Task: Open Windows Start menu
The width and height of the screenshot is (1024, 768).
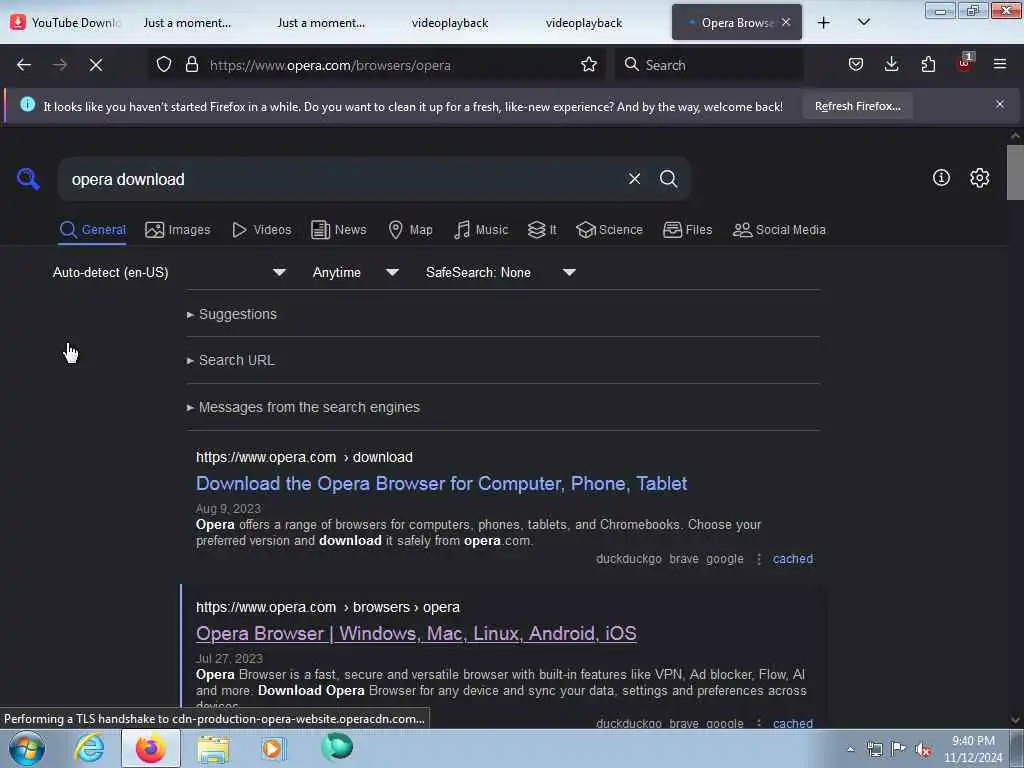Action: pyautogui.click(x=27, y=748)
